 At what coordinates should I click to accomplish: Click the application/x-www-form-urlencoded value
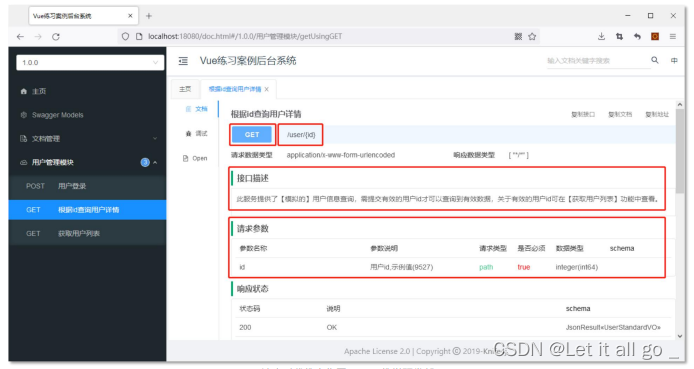pyautogui.click(x=341, y=155)
